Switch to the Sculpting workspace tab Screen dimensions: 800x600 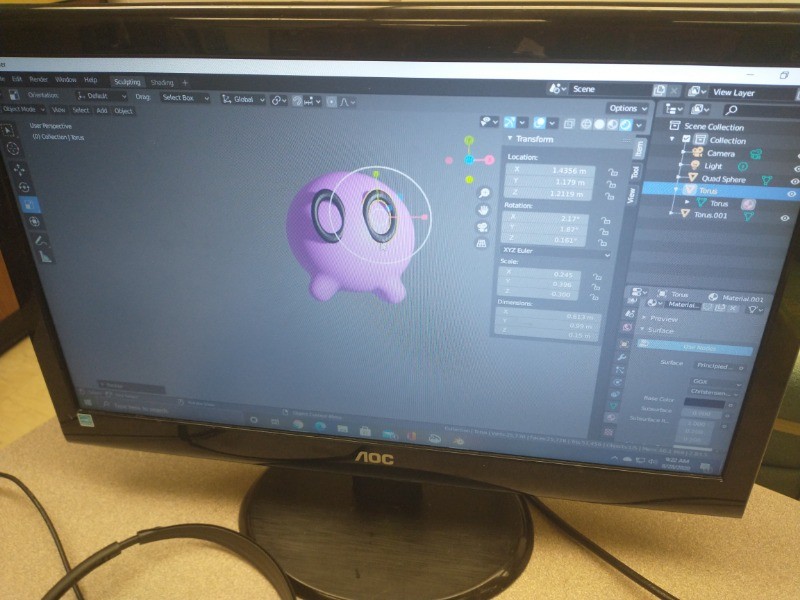tap(127, 82)
